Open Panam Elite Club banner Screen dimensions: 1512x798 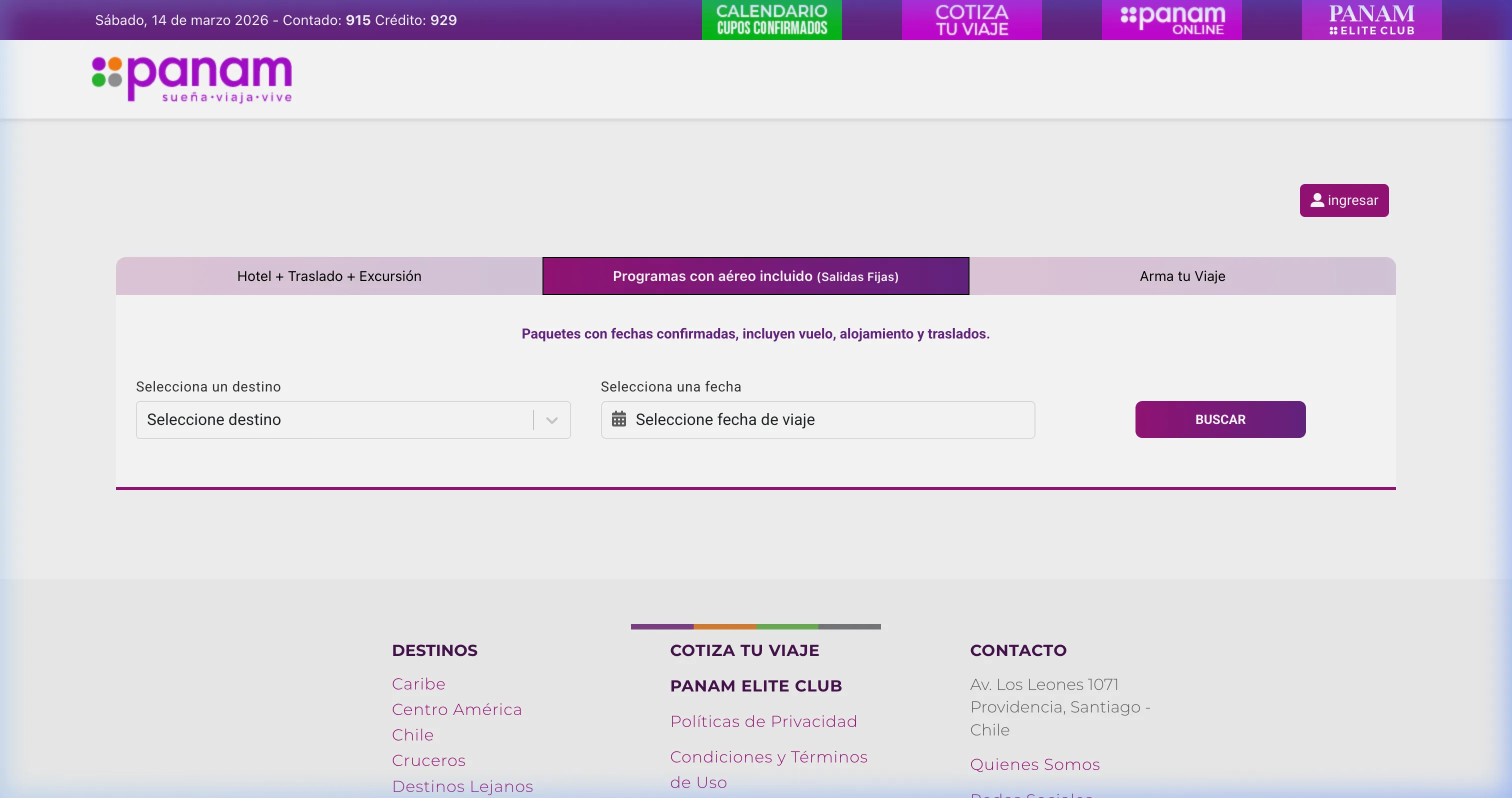[1371, 20]
